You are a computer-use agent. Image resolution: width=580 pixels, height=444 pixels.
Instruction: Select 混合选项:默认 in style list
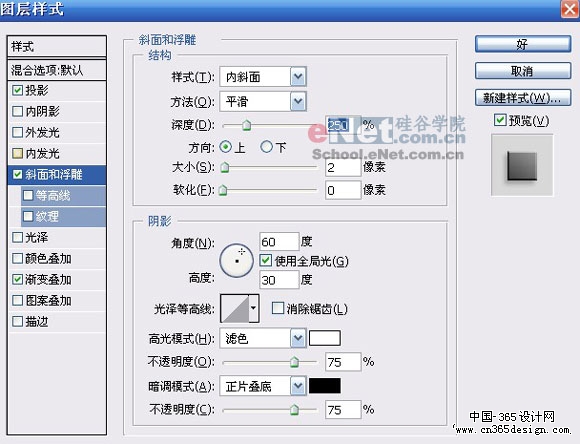tap(57, 70)
